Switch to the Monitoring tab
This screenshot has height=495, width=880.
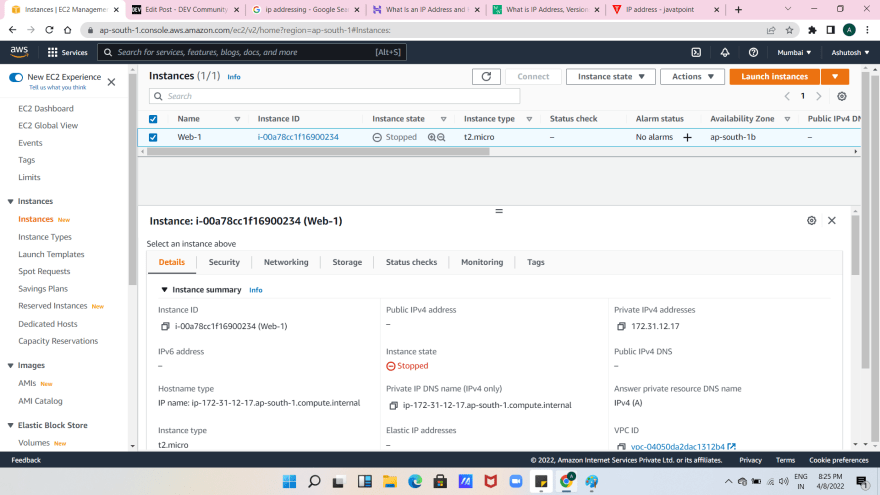click(482, 262)
